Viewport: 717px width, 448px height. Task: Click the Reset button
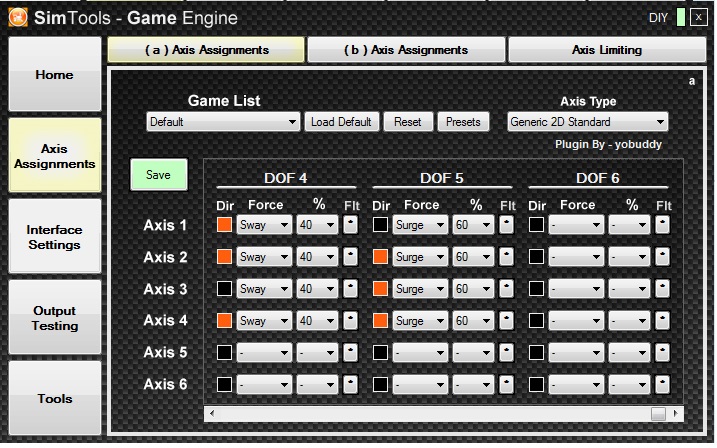[x=408, y=122]
